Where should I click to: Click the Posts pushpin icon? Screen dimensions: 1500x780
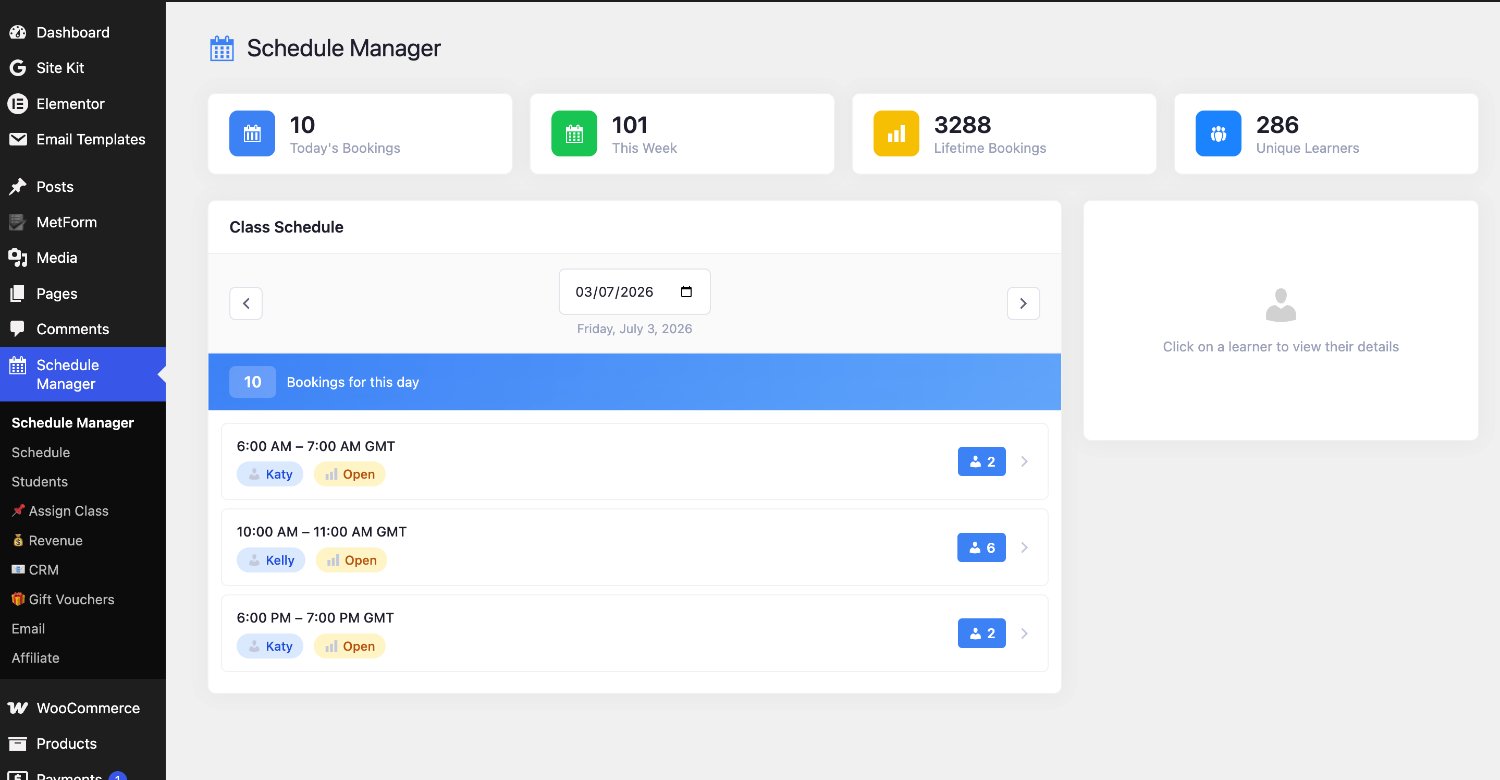tap(17, 187)
